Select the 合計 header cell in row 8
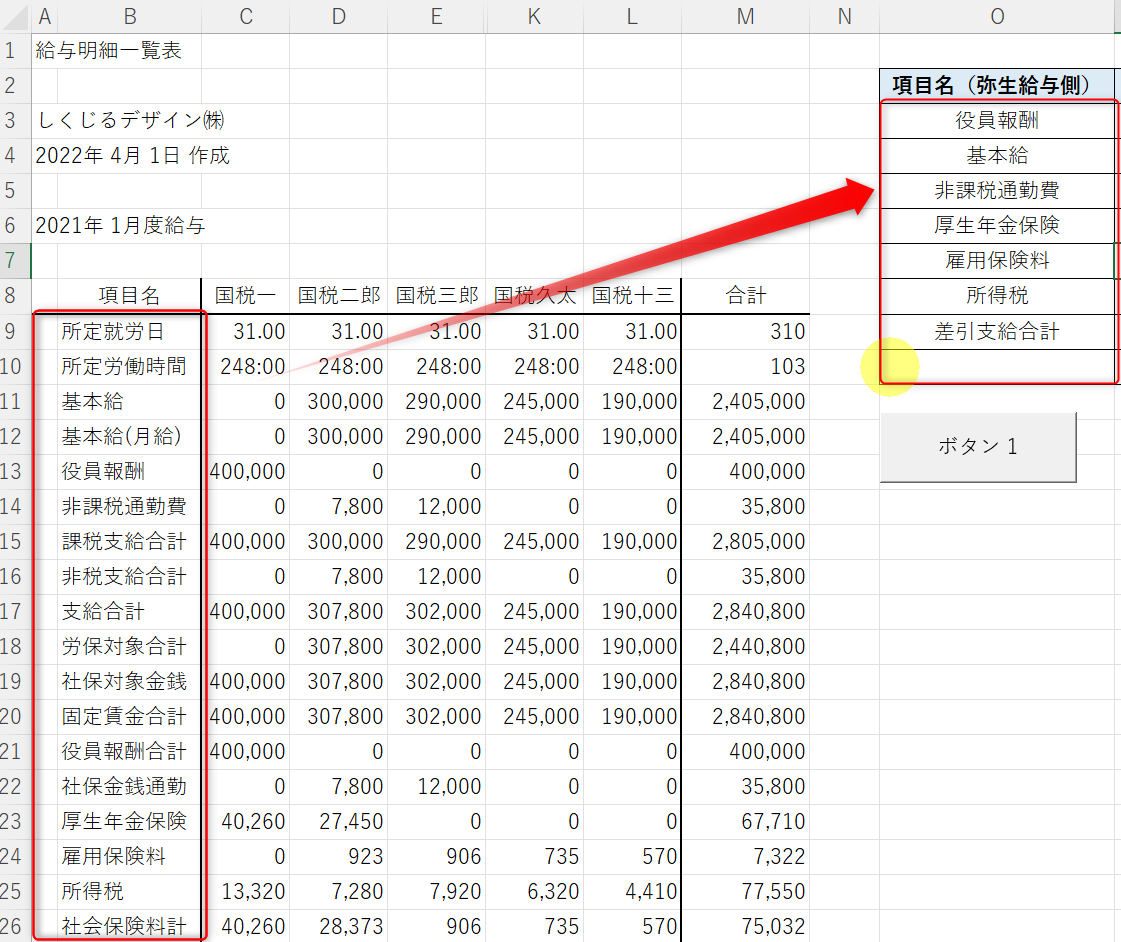Screen dimensions: 1121x942 pos(745,295)
